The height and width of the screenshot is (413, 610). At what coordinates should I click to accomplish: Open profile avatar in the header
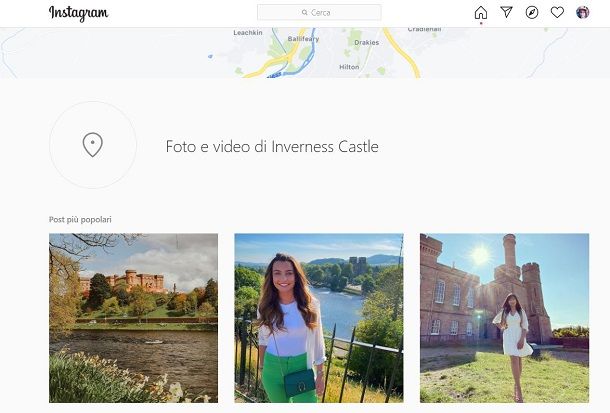582,12
